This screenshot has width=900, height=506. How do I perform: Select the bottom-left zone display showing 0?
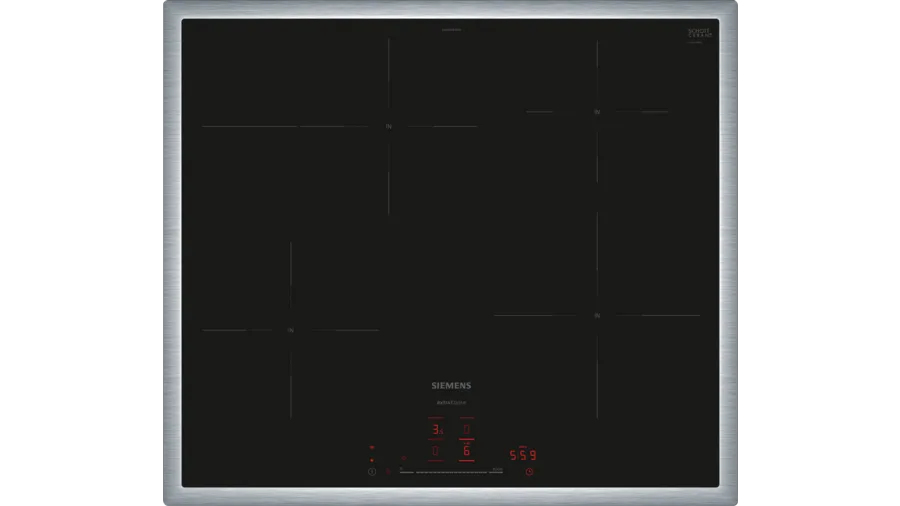[436, 451]
